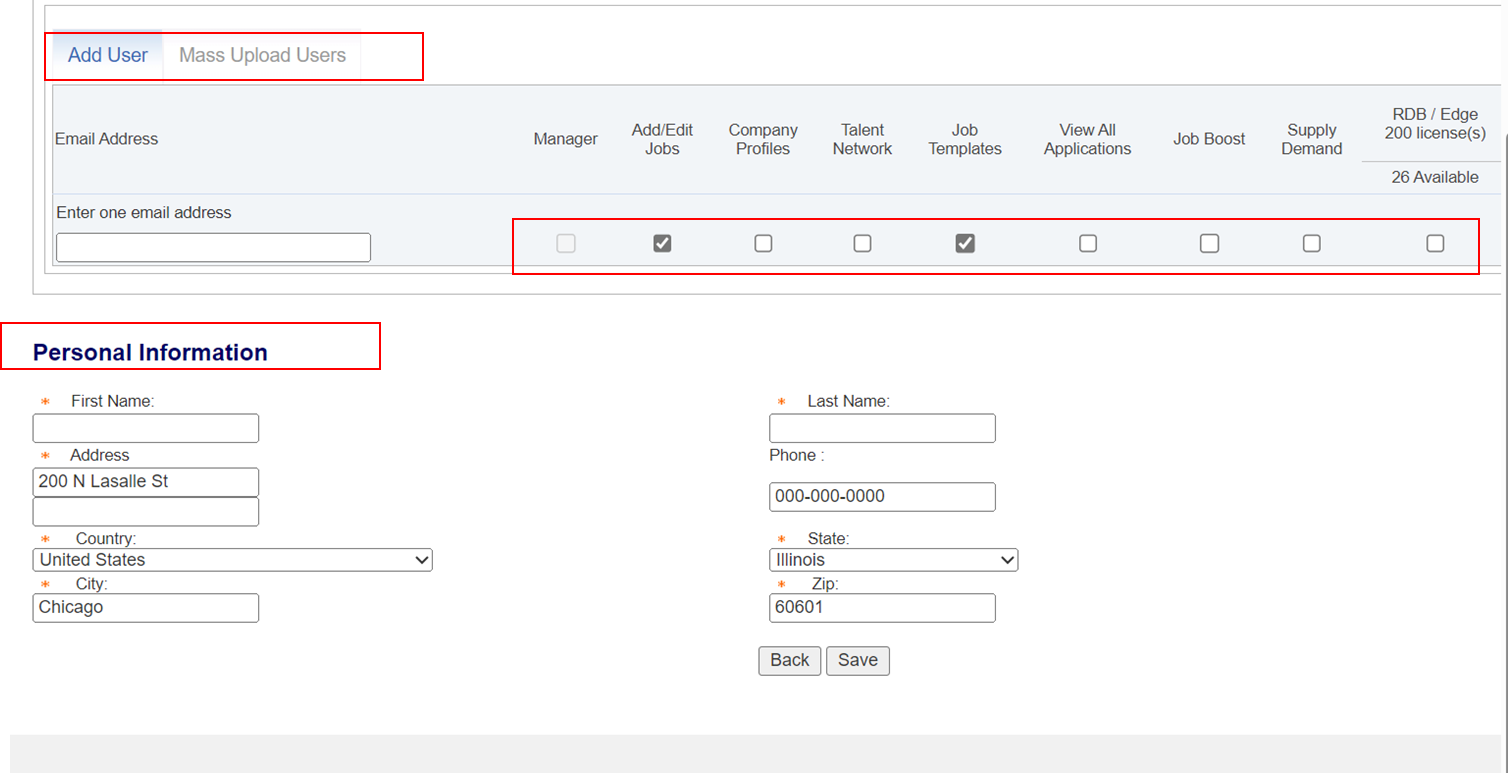Check the Job Boost checkbox
1508x773 pixels.
[x=1209, y=243]
